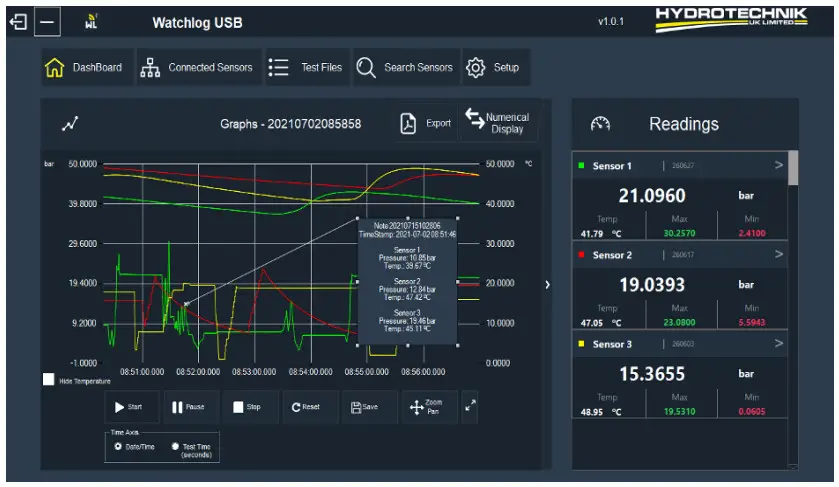
Task: Click the Watchlog WL logo icon
Action: click(91, 22)
